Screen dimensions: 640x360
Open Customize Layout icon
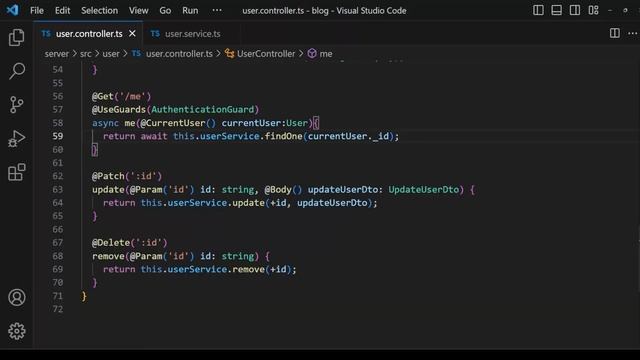[593, 10]
